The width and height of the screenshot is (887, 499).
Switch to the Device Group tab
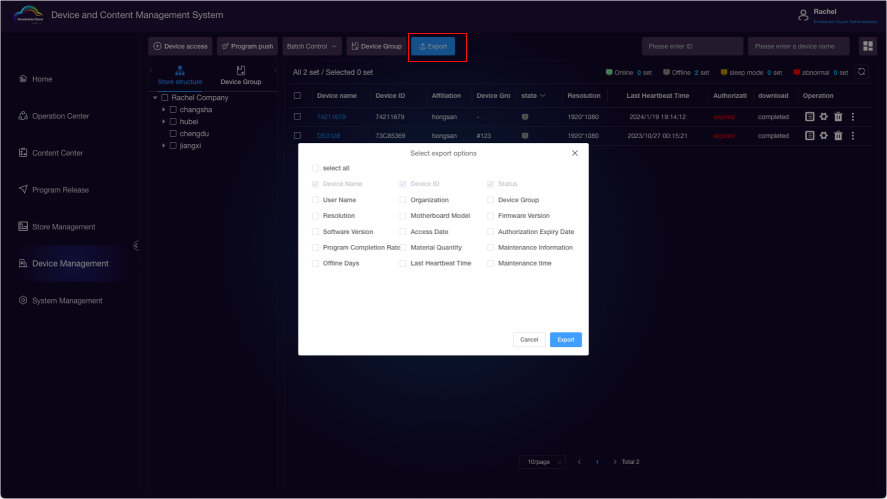tap(241, 76)
